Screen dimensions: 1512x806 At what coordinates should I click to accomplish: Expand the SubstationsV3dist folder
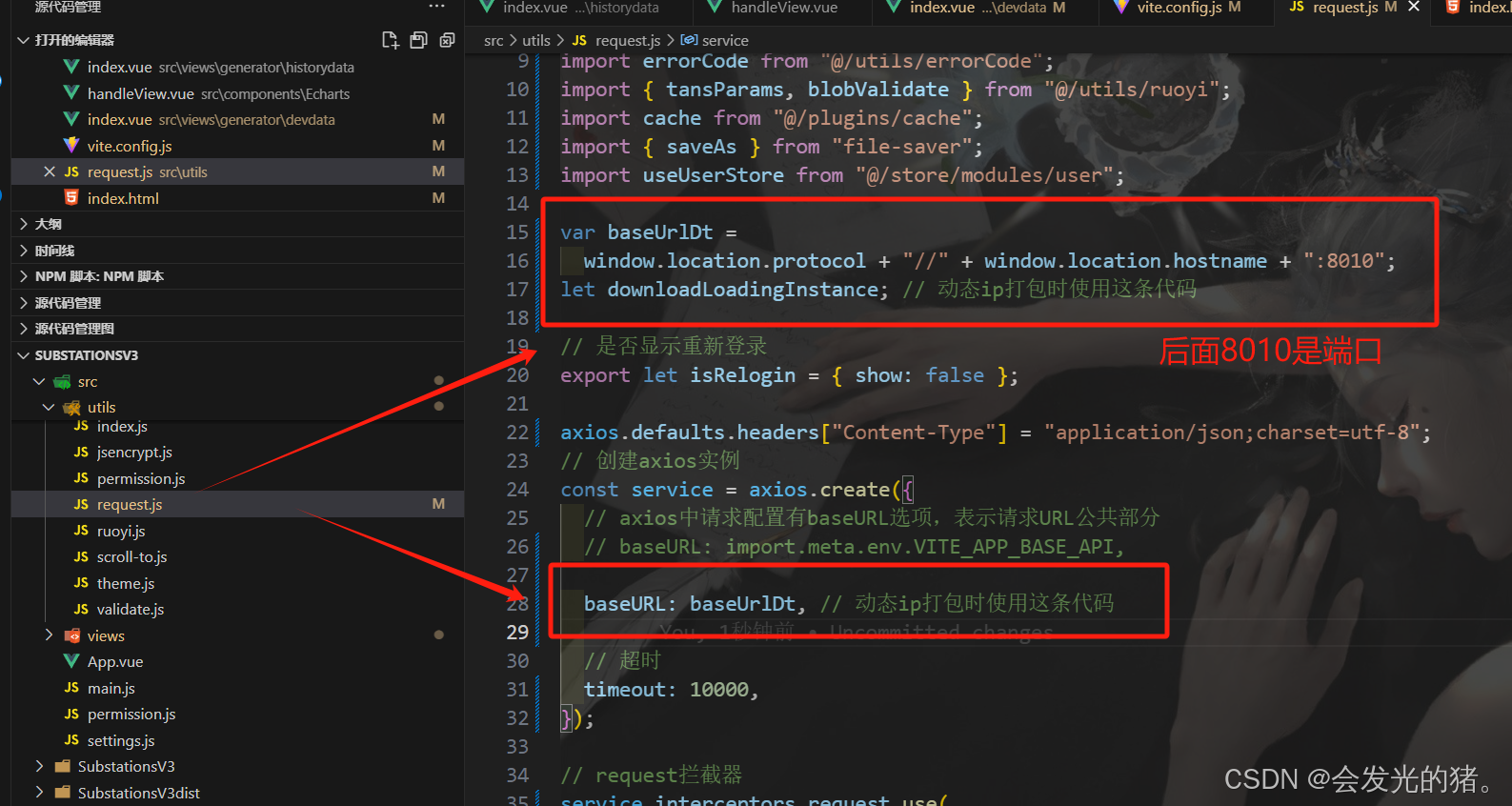point(39,793)
